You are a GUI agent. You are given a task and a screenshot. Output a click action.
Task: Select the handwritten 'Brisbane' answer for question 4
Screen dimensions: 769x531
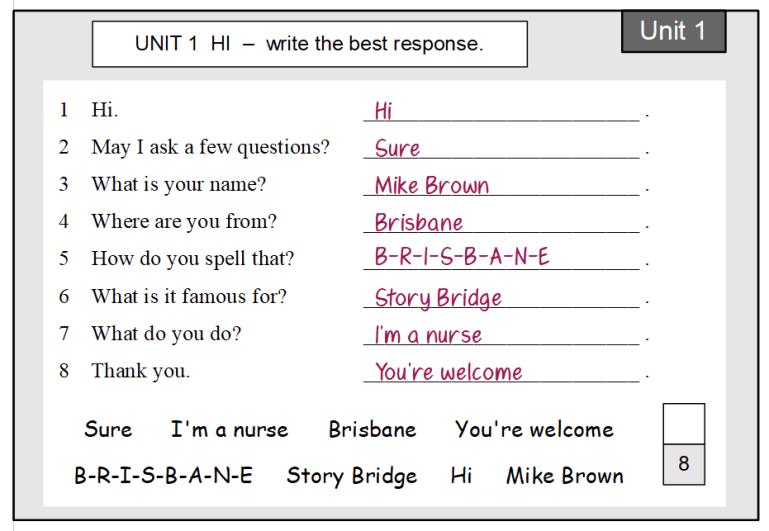(418, 223)
